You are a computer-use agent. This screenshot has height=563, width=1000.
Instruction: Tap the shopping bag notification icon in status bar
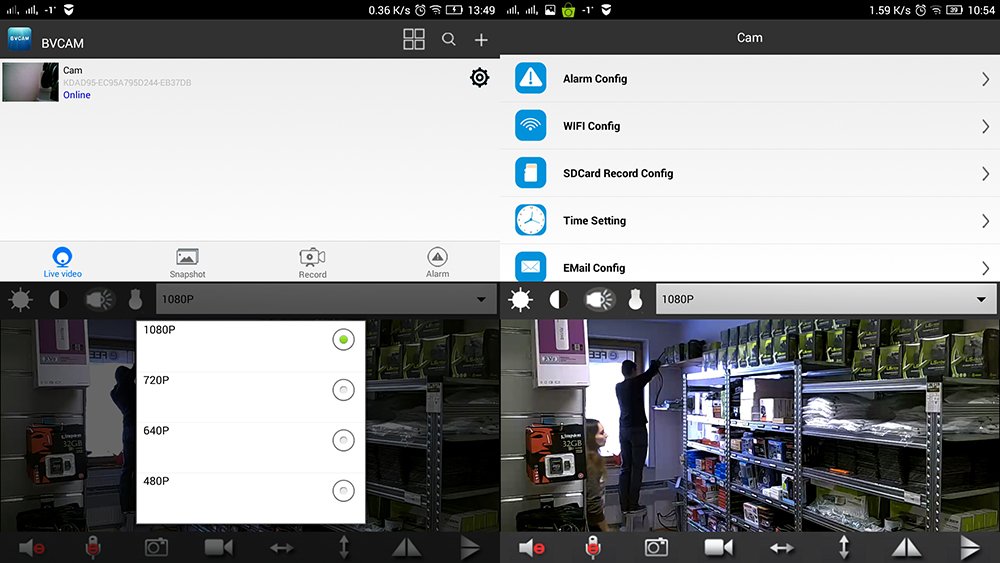[568, 10]
